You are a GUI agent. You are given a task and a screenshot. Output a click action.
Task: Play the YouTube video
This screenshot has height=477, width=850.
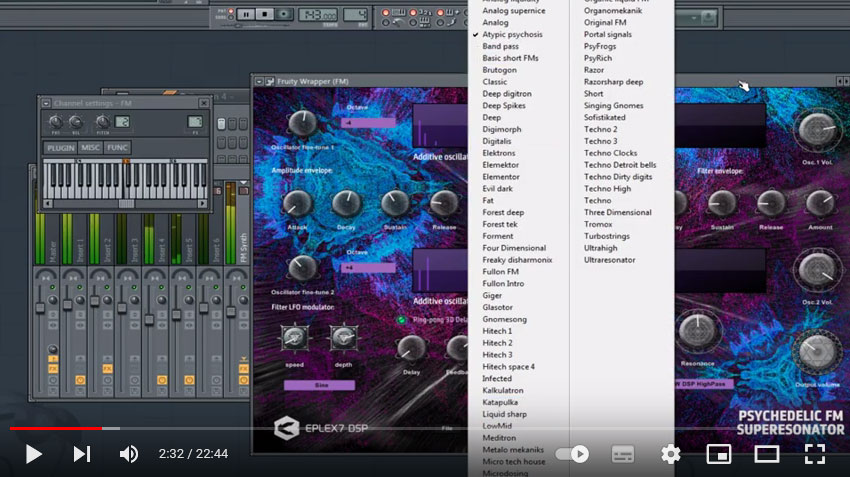pos(33,454)
